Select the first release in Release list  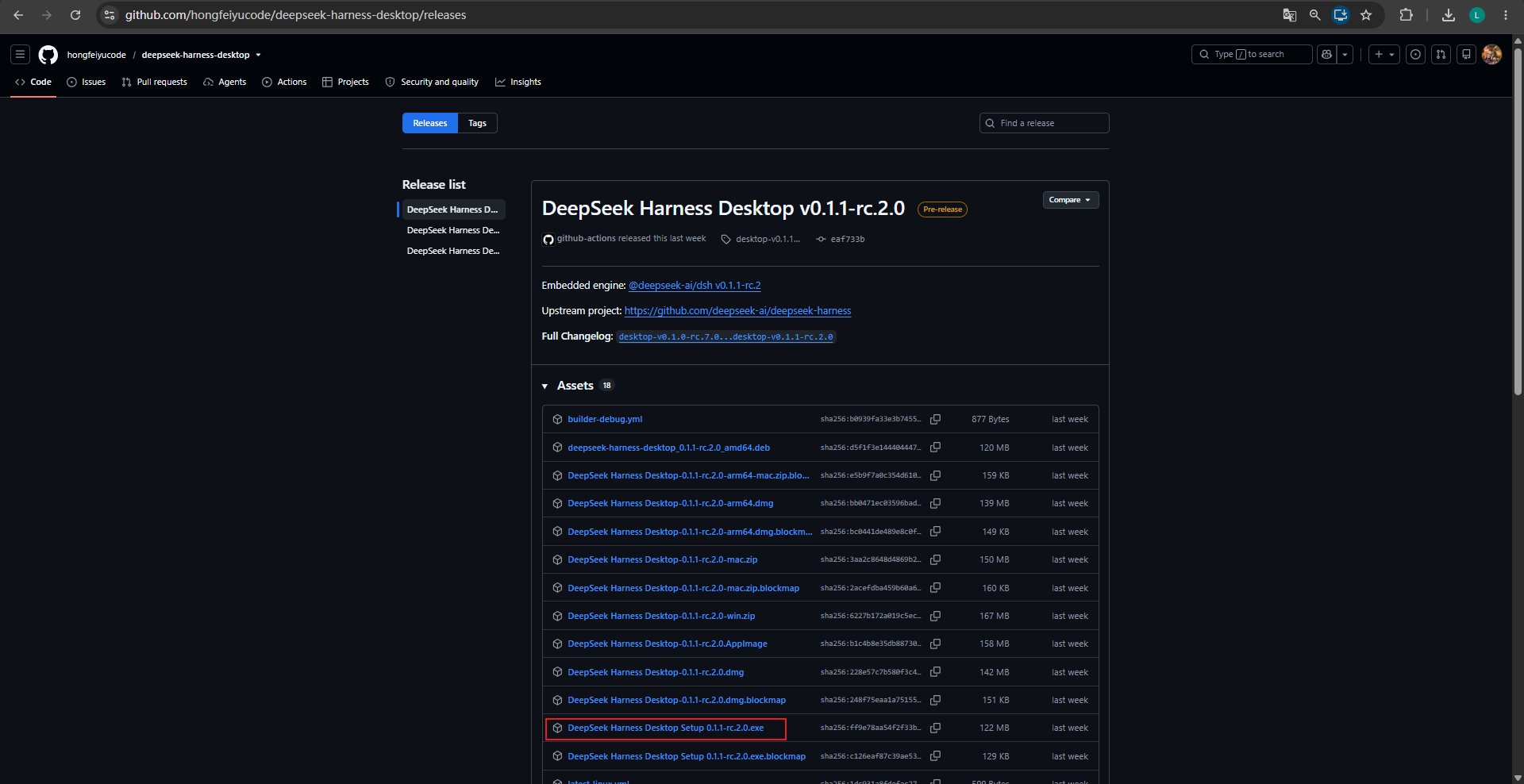click(453, 209)
